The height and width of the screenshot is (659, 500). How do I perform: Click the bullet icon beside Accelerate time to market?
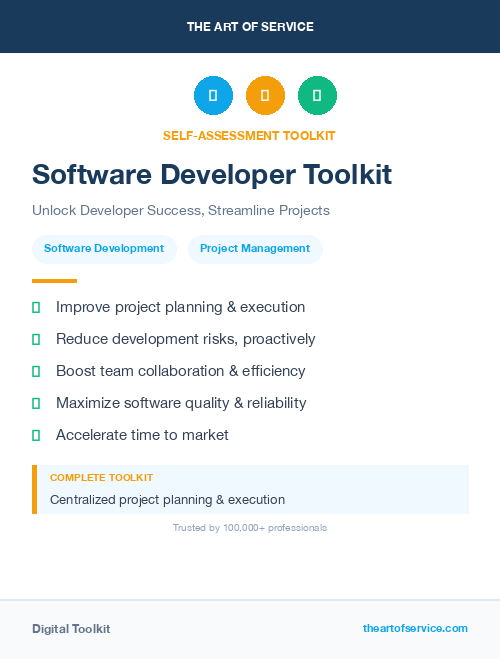tap(36, 435)
